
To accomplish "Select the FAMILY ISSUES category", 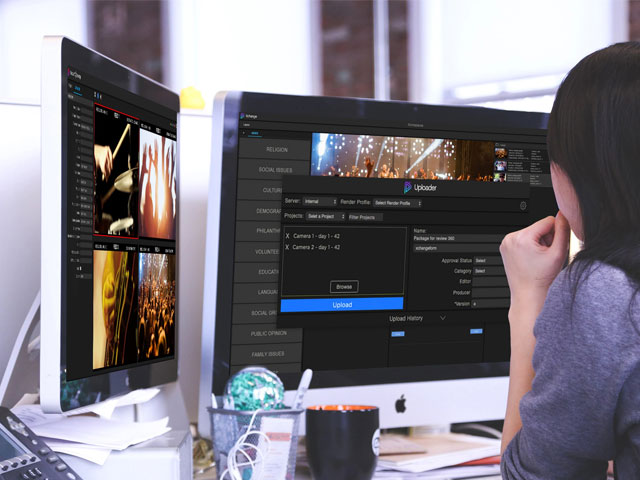I will coord(267,354).
